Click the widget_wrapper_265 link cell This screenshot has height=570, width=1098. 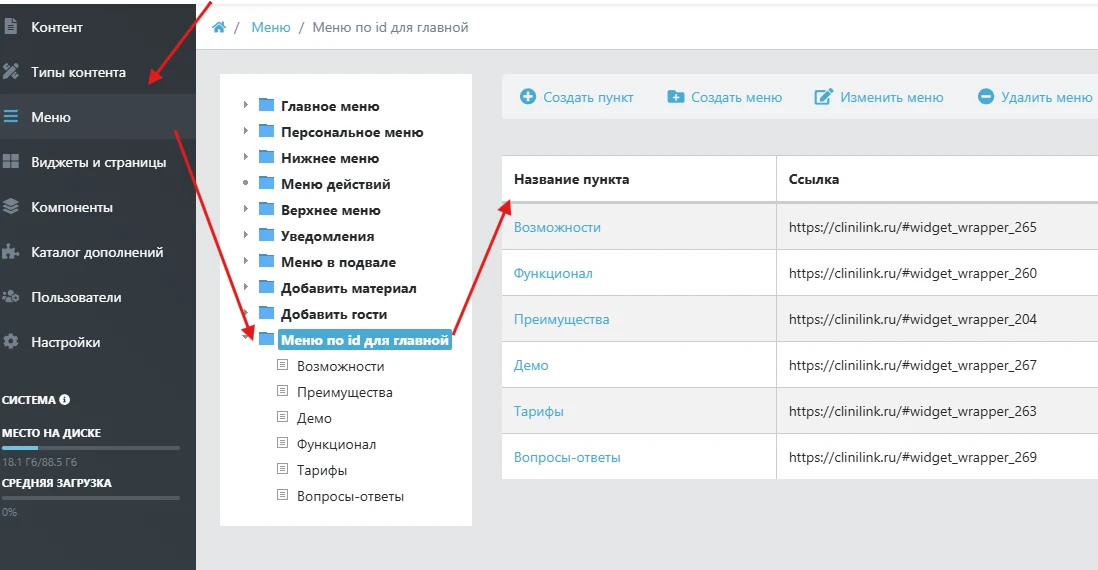[912, 227]
